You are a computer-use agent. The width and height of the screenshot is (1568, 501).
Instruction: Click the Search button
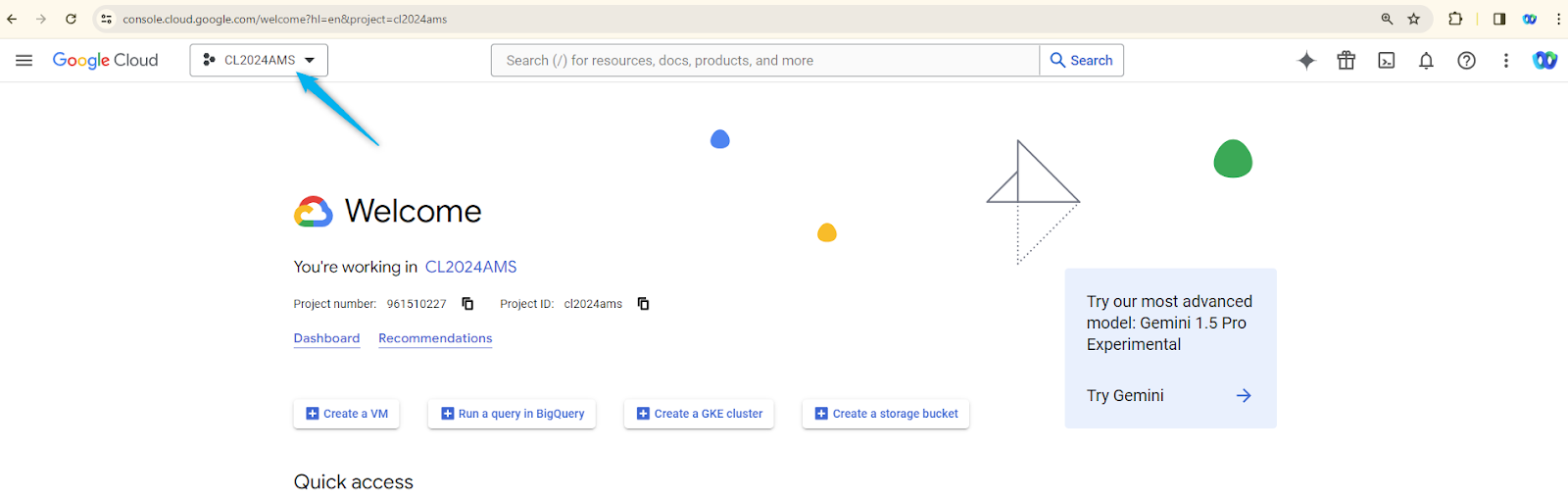pyautogui.click(x=1082, y=60)
